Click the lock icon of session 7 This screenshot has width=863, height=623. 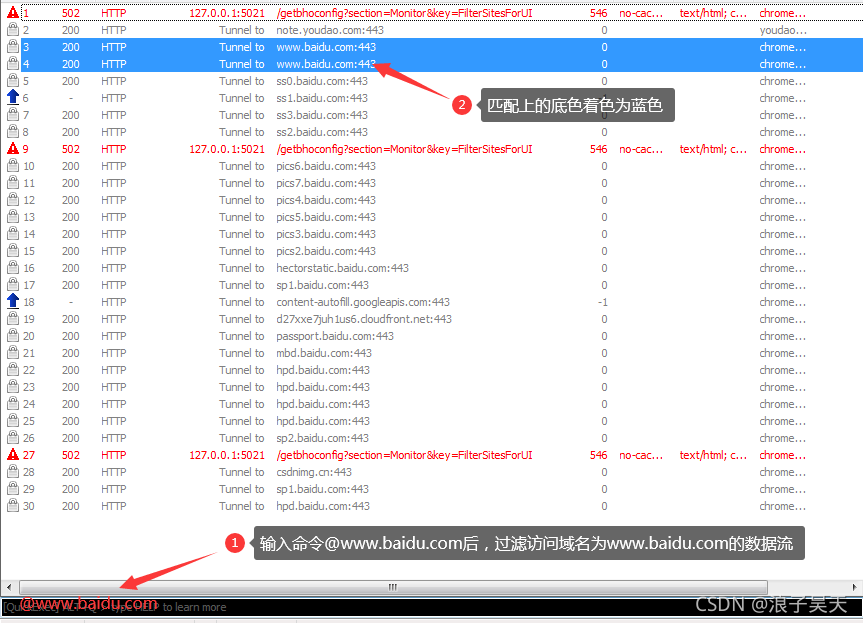pyautogui.click(x=13, y=114)
